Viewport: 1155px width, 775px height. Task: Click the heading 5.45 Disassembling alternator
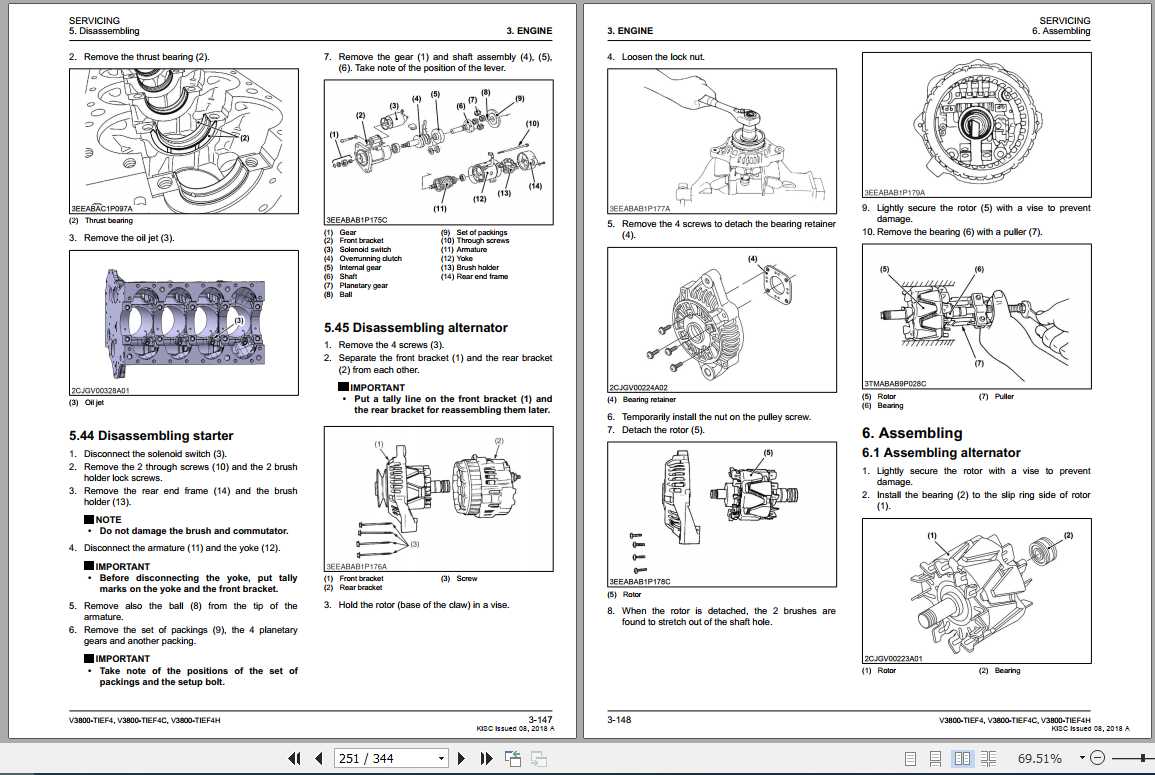pos(417,327)
